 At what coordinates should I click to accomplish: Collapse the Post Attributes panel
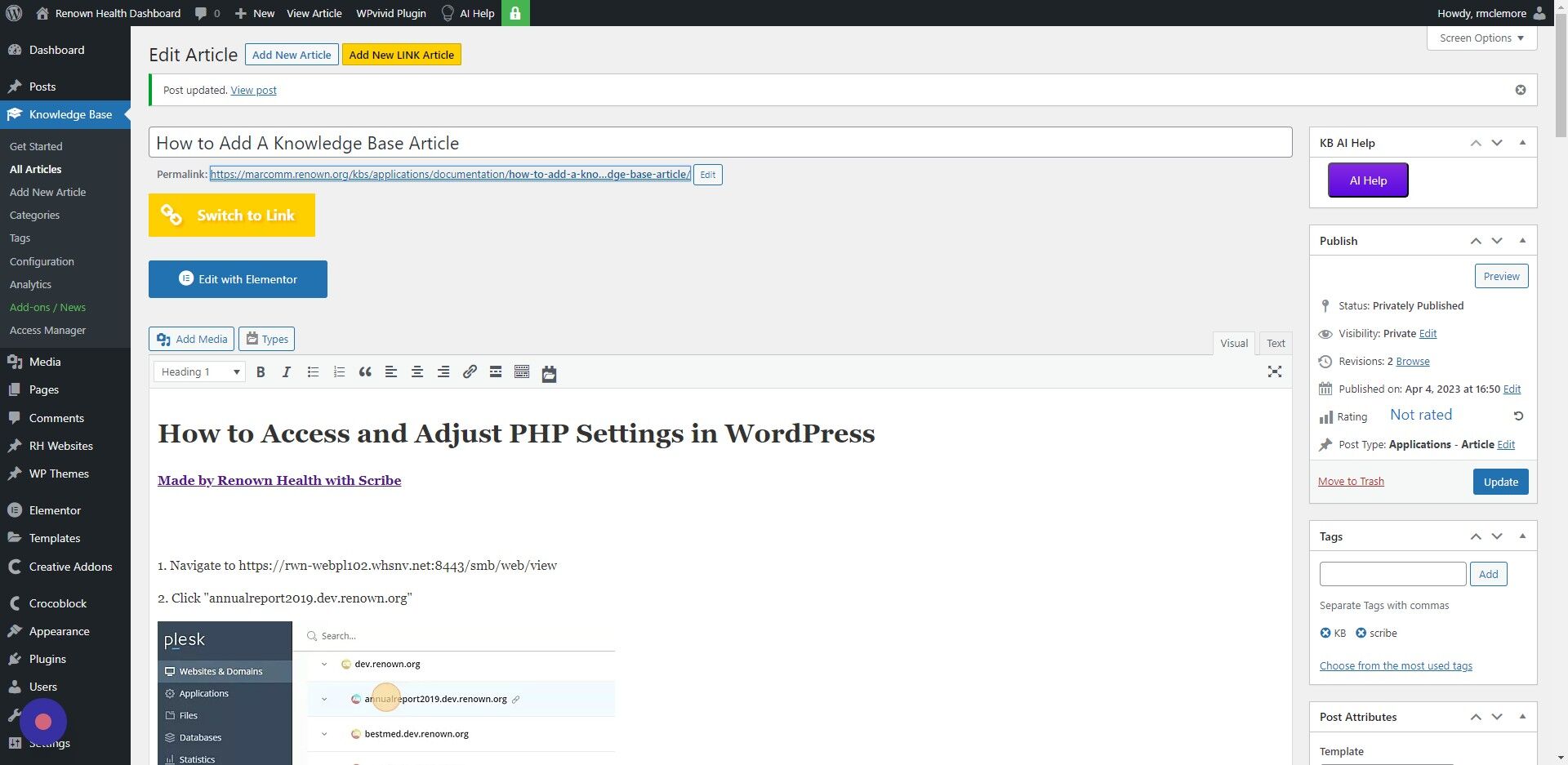[x=1522, y=717]
